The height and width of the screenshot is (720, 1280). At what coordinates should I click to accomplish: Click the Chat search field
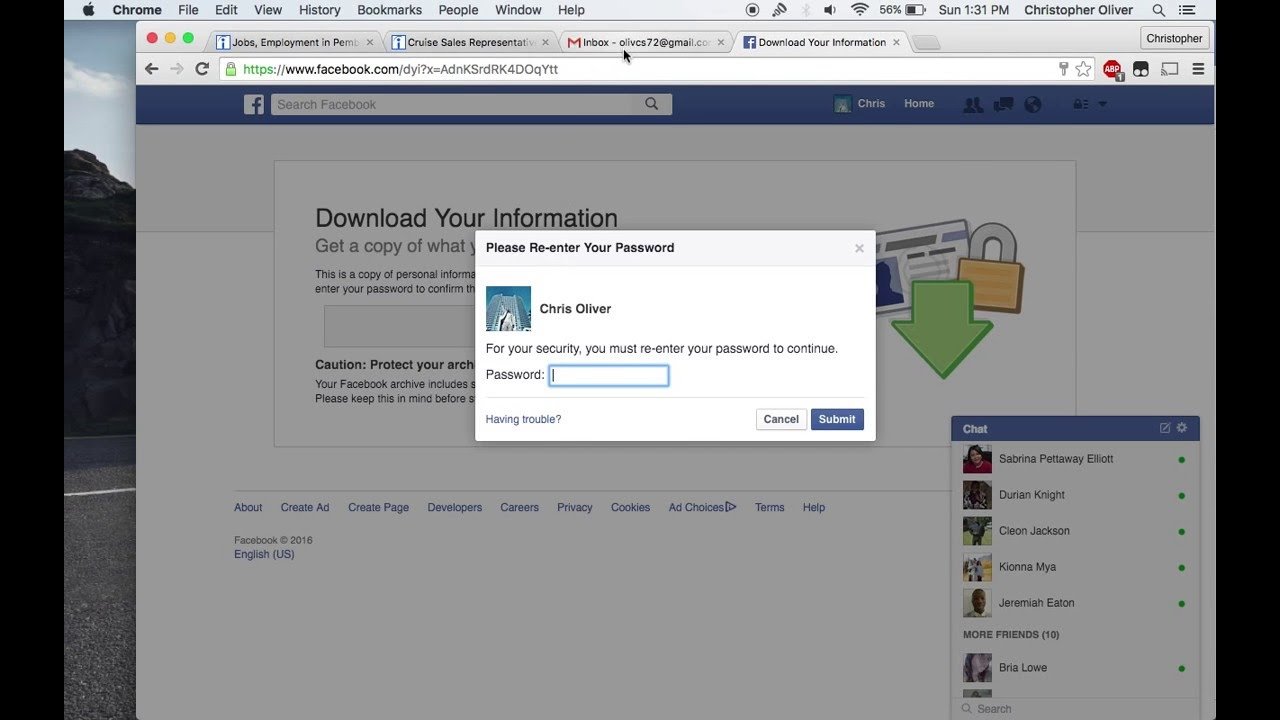click(1075, 709)
